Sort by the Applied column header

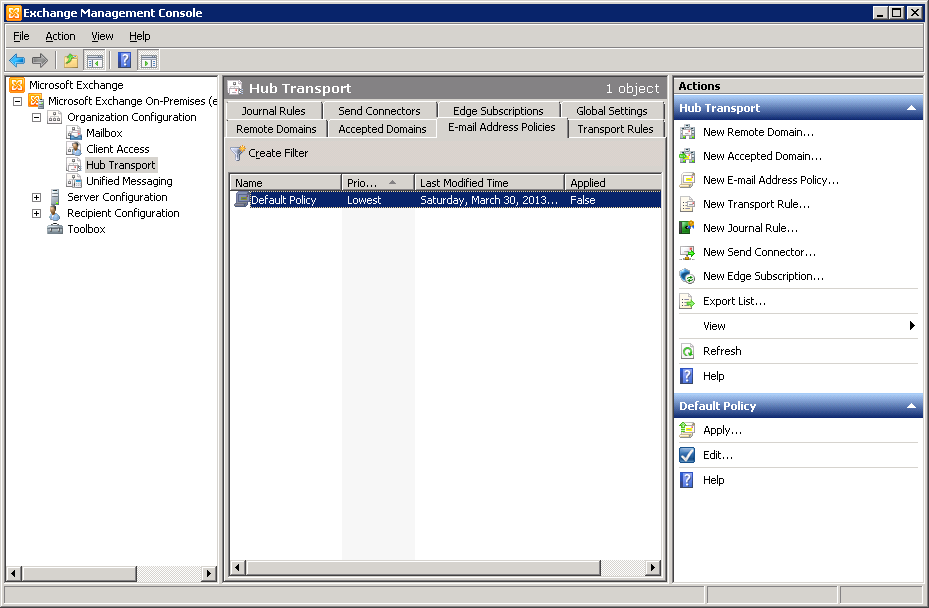(x=613, y=183)
